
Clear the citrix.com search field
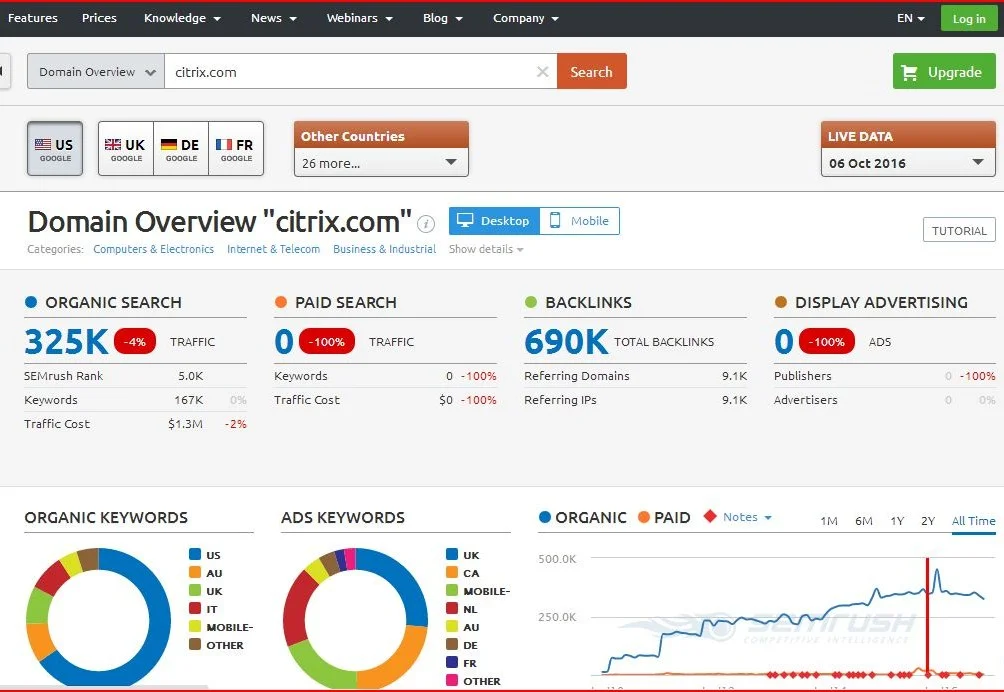point(542,72)
